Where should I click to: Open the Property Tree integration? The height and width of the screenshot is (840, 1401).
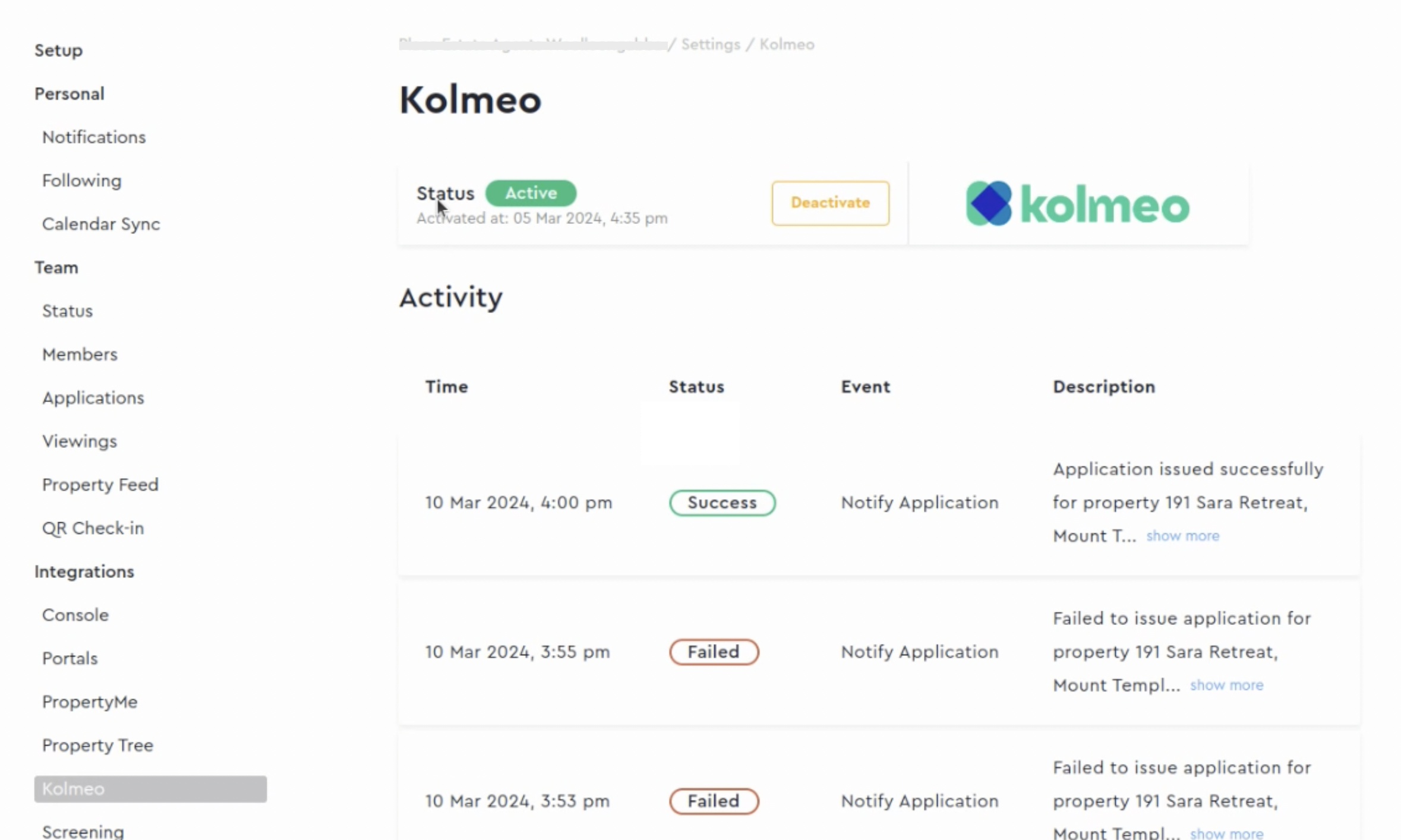pos(98,745)
